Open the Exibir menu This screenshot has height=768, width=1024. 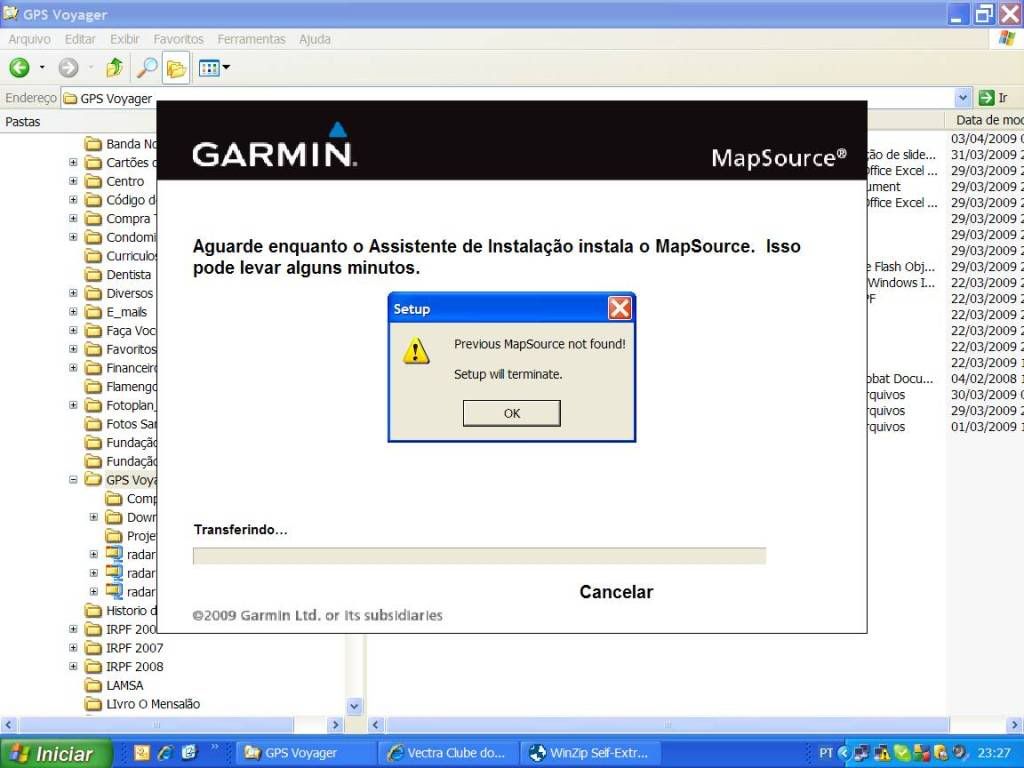[x=124, y=39]
